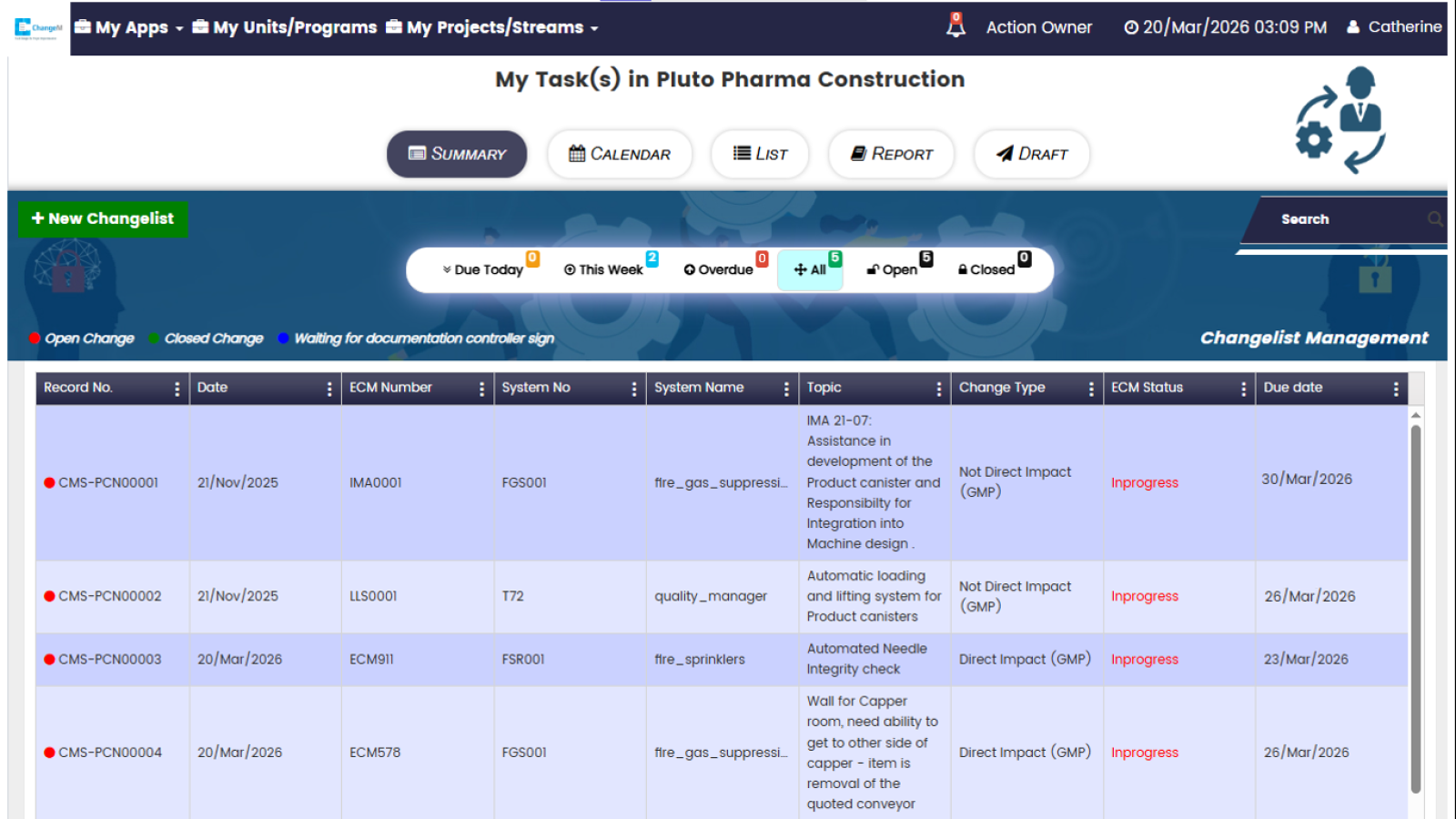Sort by Record No. column header
The image size is (1456, 819).
(x=78, y=388)
